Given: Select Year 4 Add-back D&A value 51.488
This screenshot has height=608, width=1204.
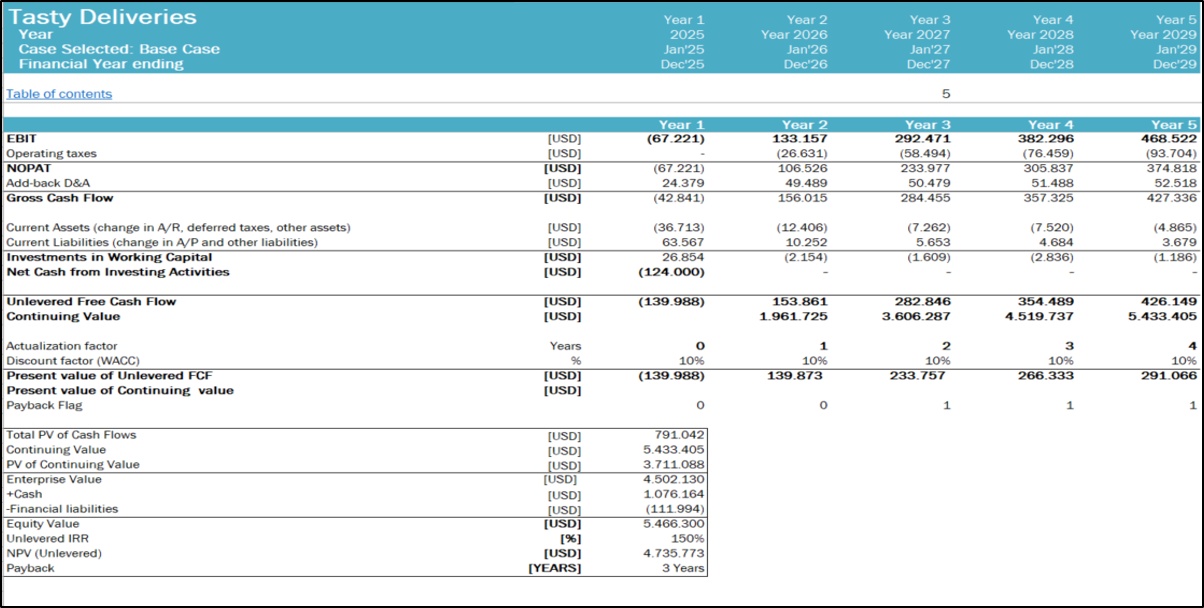Looking at the screenshot, I should (1050, 183).
